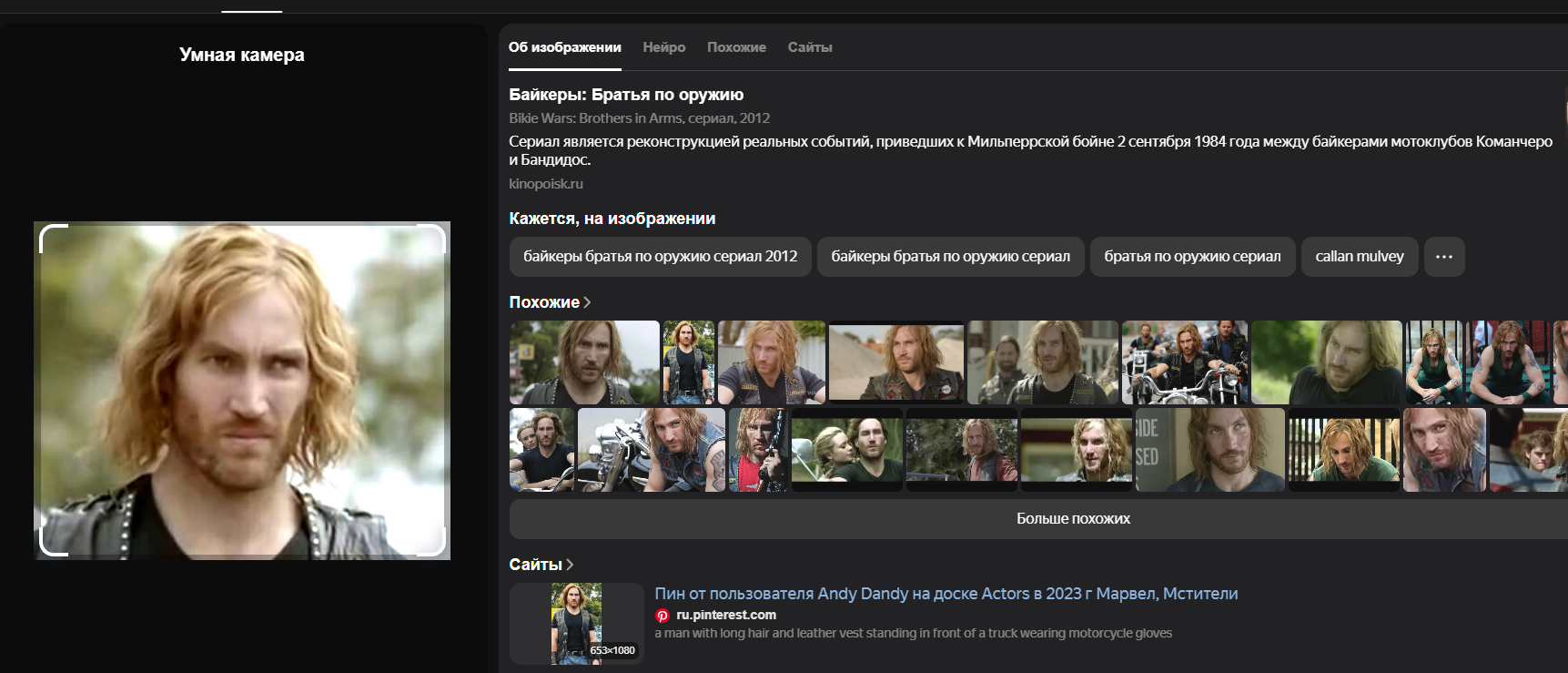The image size is (1568, 673).
Task: Open the similar image of man in red shirt holding gun
Action: tap(758, 450)
